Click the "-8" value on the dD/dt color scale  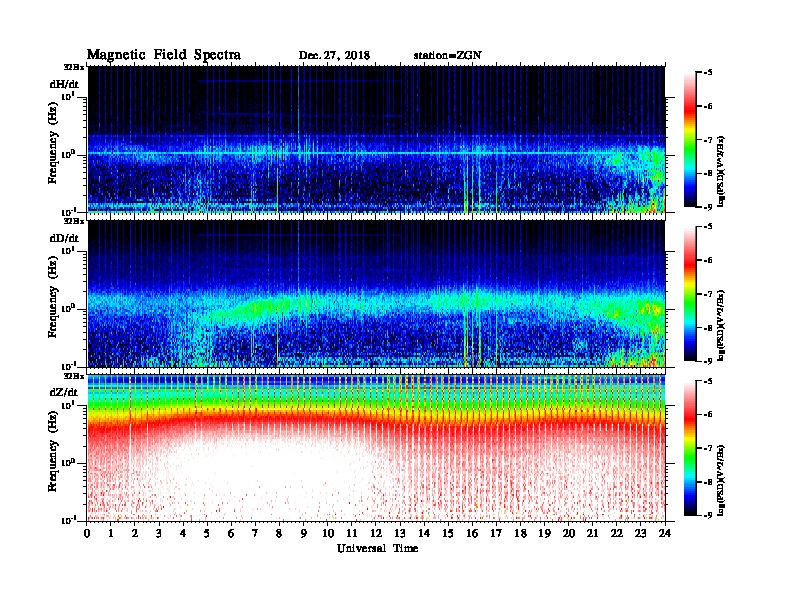tap(708, 328)
